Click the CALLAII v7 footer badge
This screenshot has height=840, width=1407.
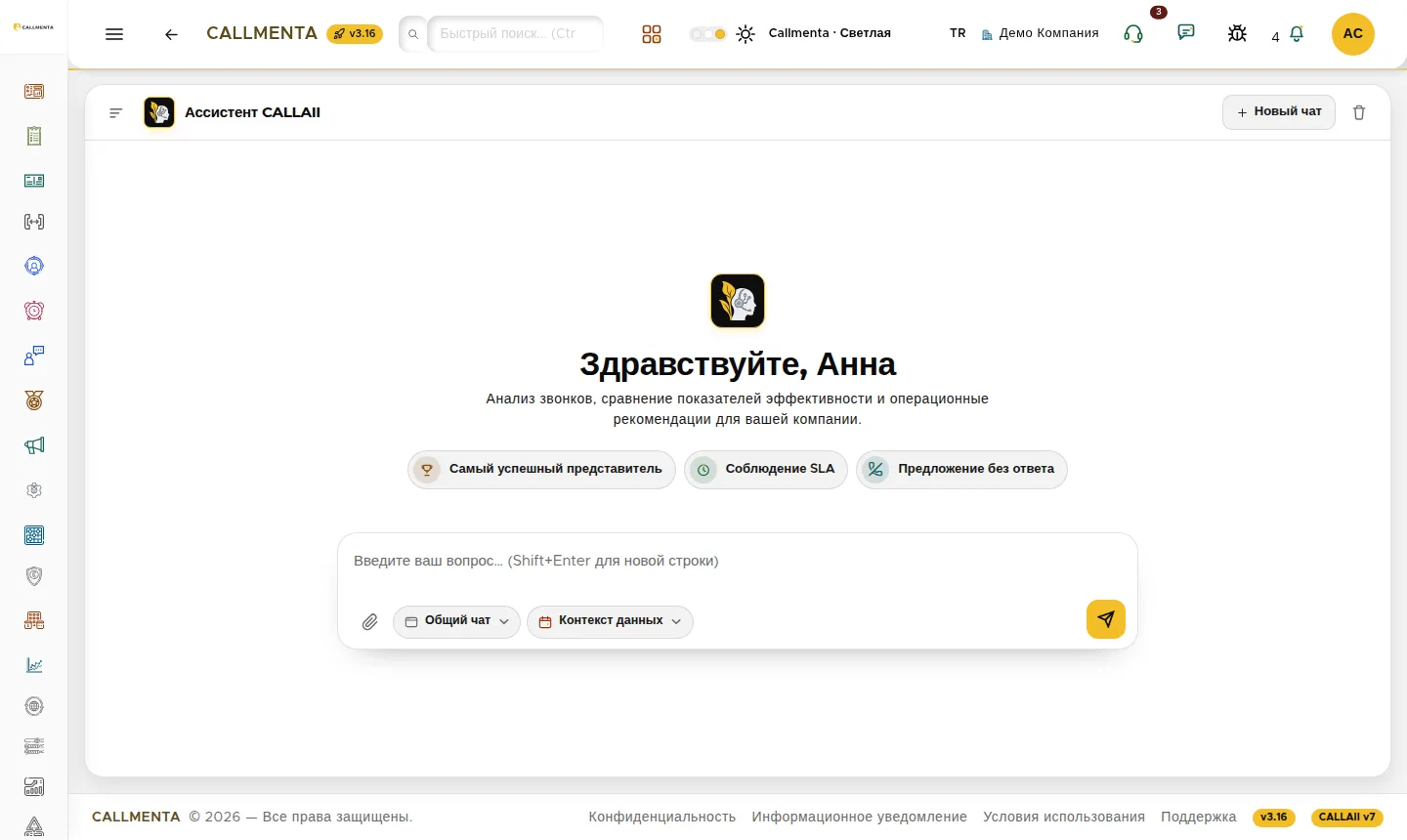[x=1347, y=818]
